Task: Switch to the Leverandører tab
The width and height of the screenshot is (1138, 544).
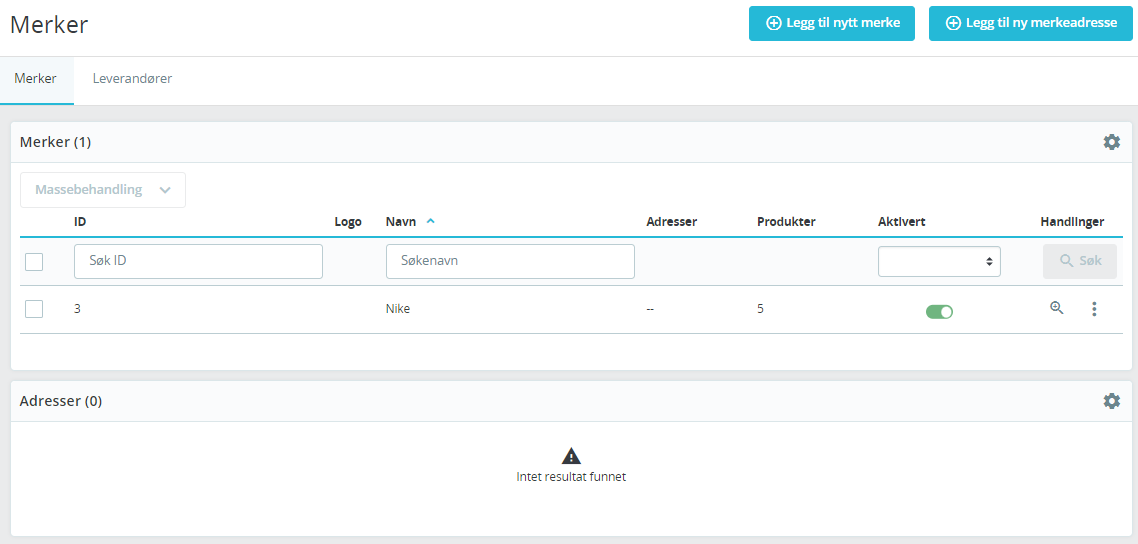Action: tap(132, 79)
